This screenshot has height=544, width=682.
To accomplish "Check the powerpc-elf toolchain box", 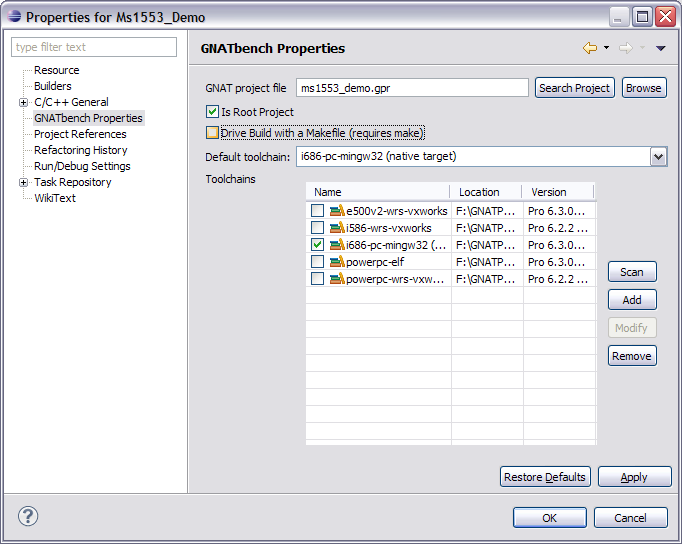I will point(318,262).
